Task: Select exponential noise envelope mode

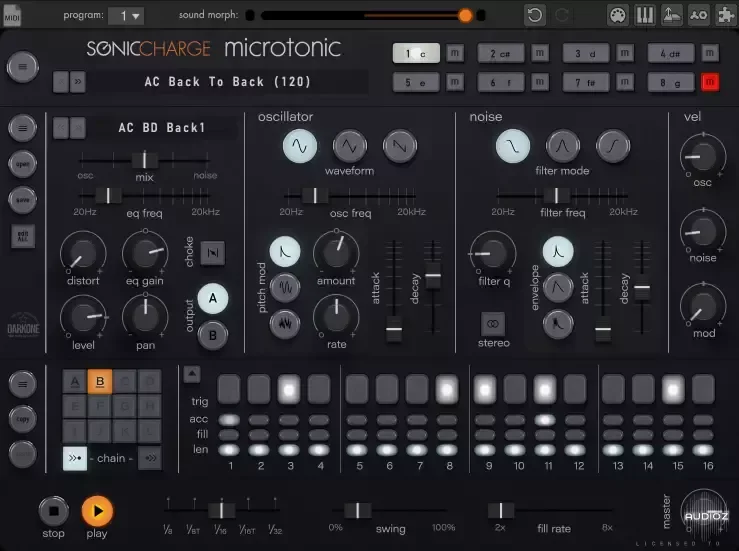Action: [x=558, y=251]
